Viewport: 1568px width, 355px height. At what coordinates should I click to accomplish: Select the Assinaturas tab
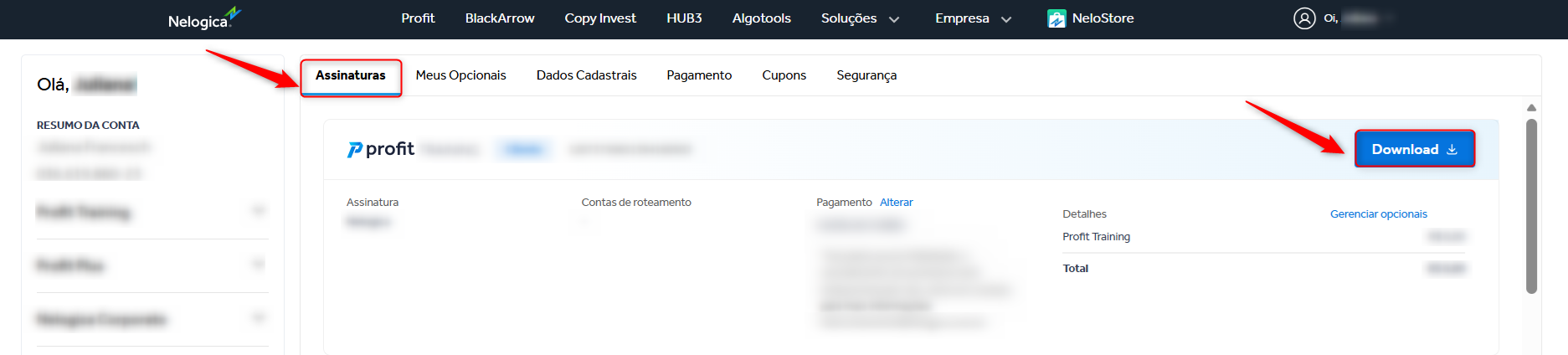[351, 75]
